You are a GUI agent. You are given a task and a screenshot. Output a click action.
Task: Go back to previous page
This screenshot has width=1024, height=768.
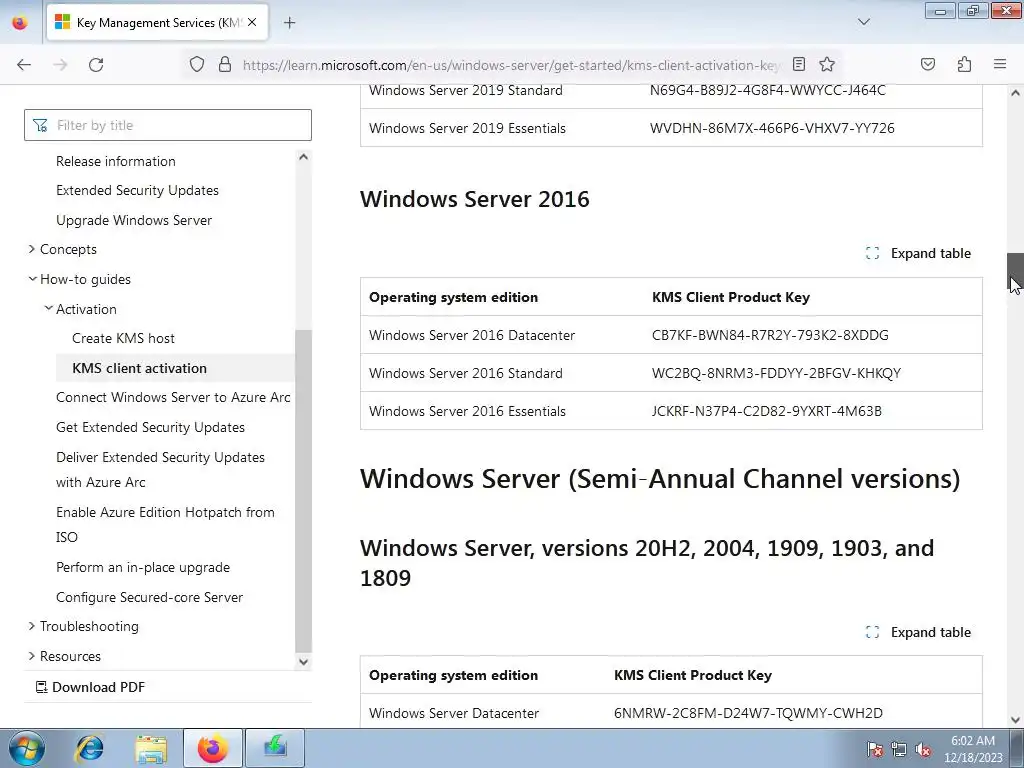pos(24,65)
